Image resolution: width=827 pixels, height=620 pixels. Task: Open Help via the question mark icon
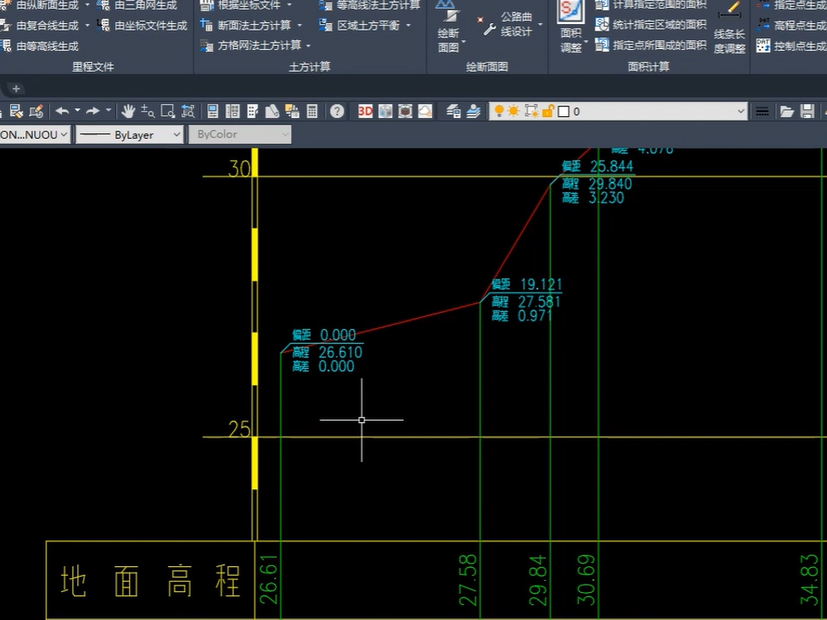[336, 110]
